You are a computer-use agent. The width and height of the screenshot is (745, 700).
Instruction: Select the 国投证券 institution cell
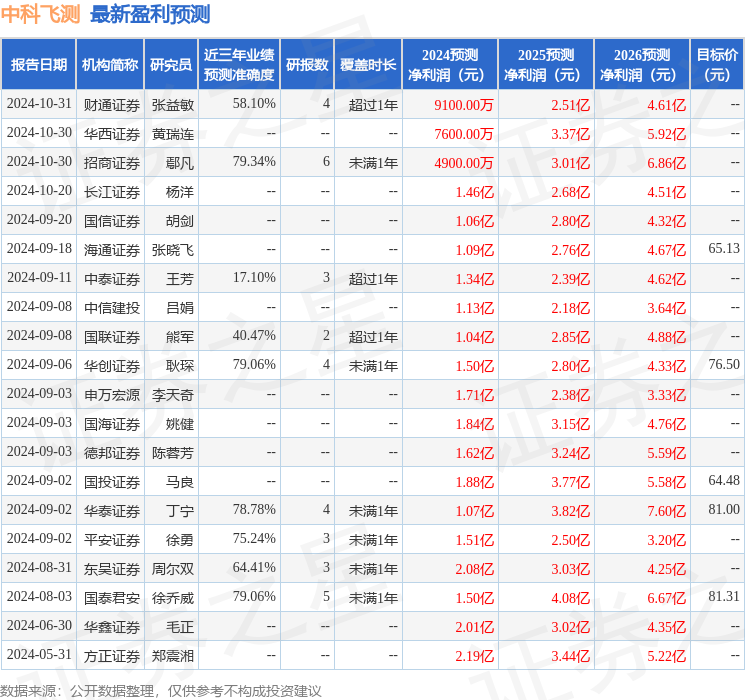(x=112, y=482)
